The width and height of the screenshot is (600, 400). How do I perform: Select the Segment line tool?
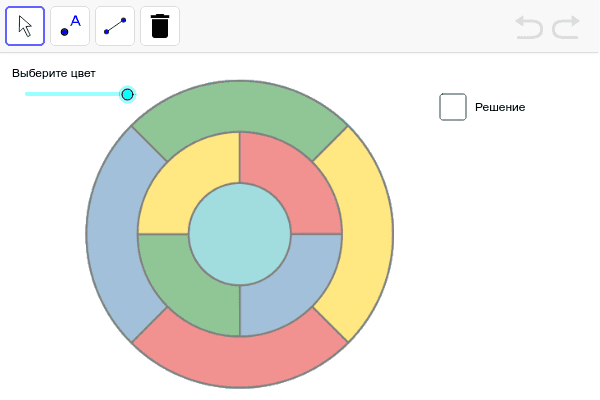click(115, 26)
